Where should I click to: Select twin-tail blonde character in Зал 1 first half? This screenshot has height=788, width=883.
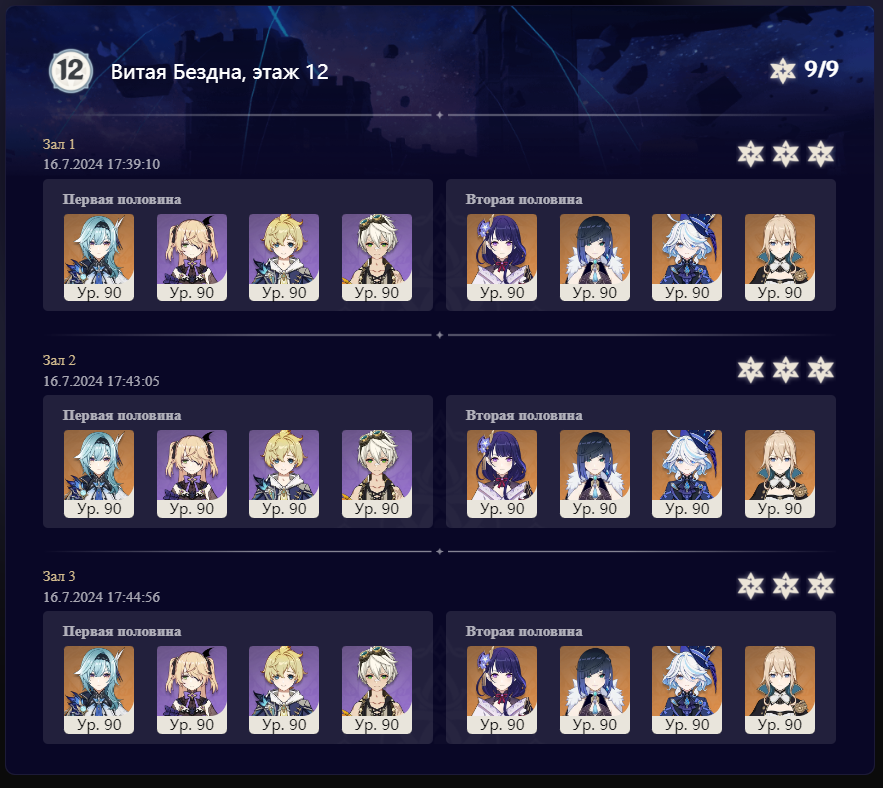(191, 257)
